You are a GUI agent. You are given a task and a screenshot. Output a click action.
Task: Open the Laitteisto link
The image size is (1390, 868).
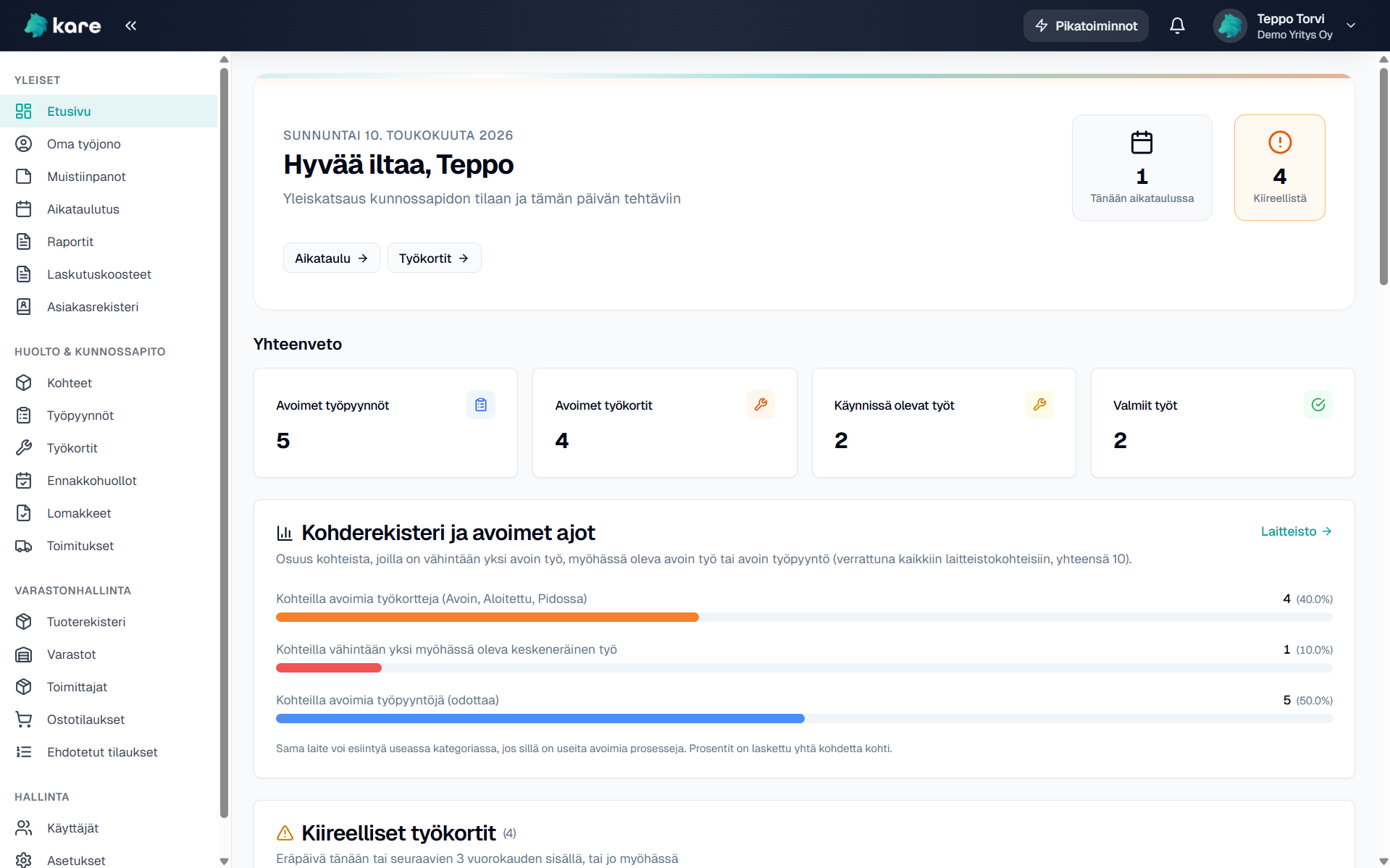tap(1297, 531)
